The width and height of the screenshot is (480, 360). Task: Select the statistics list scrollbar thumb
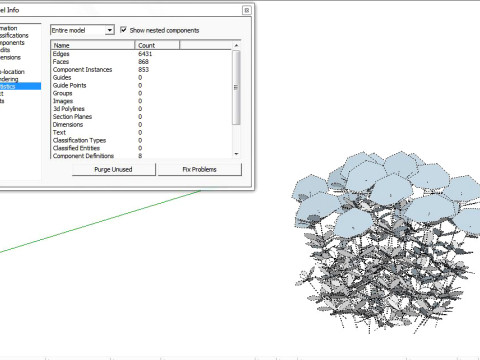coord(236,88)
